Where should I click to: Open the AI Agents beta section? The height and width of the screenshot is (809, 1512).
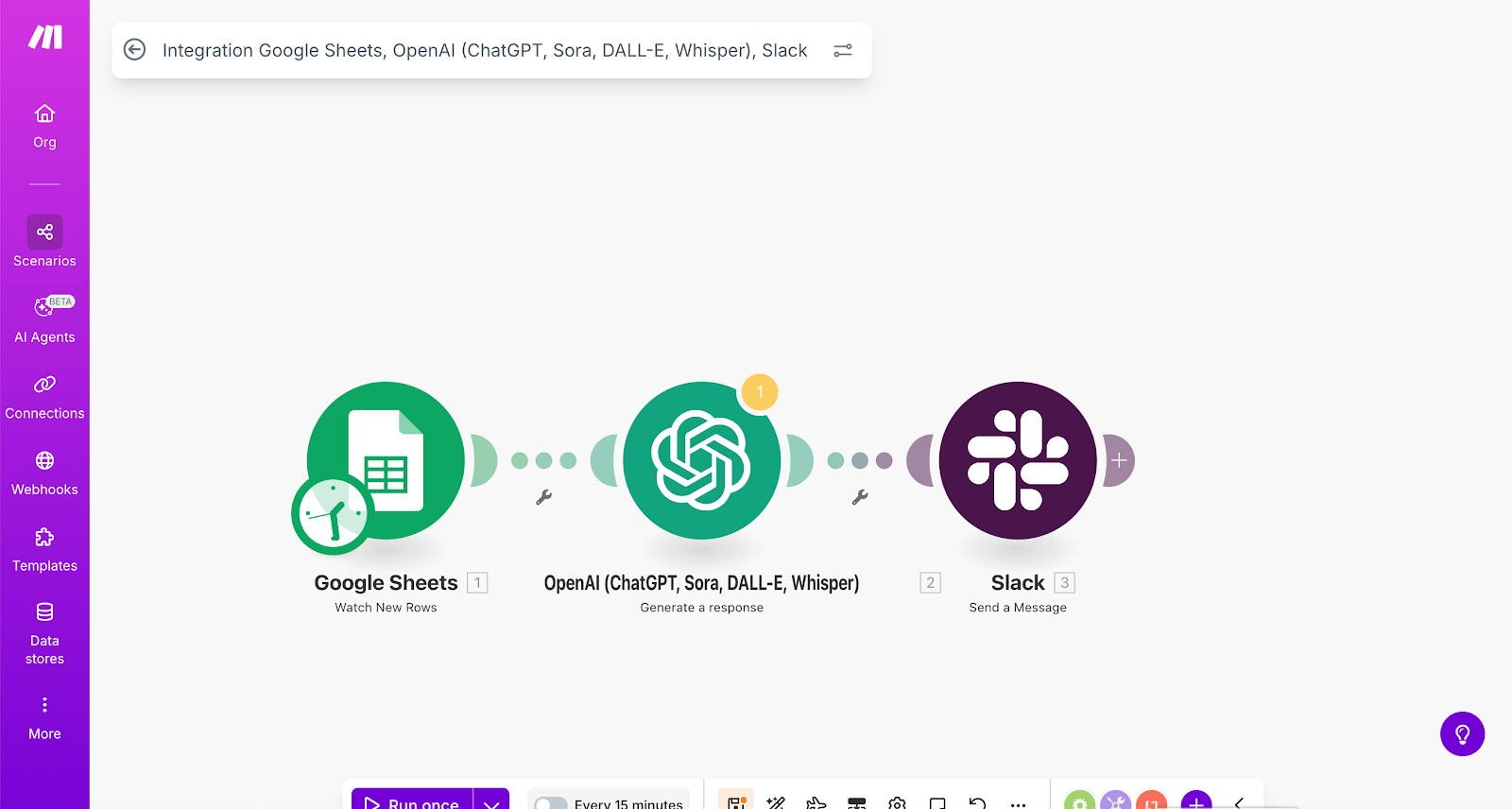click(x=44, y=318)
